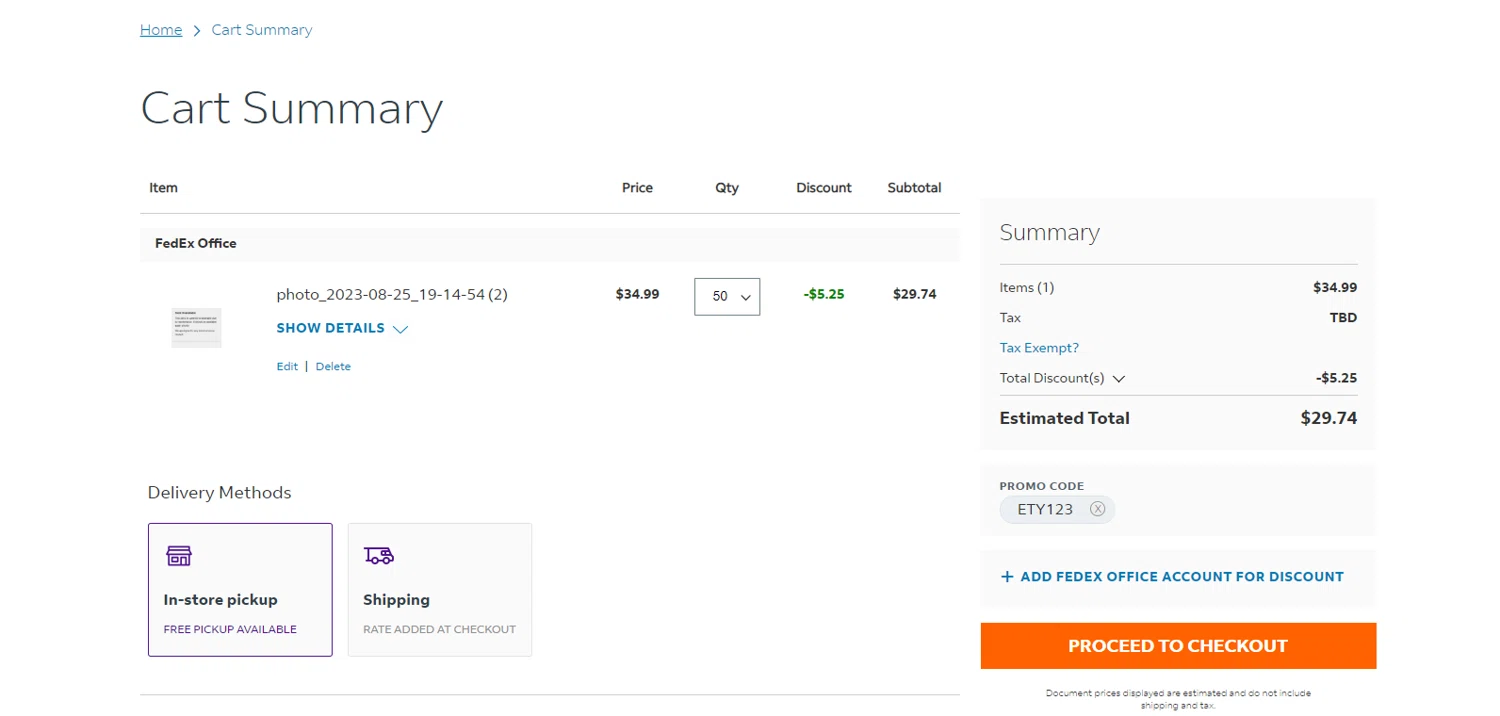Click the plus icon beside Add FedEx Office Account
This screenshot has height=716, width=1500.
(1007, 577)
